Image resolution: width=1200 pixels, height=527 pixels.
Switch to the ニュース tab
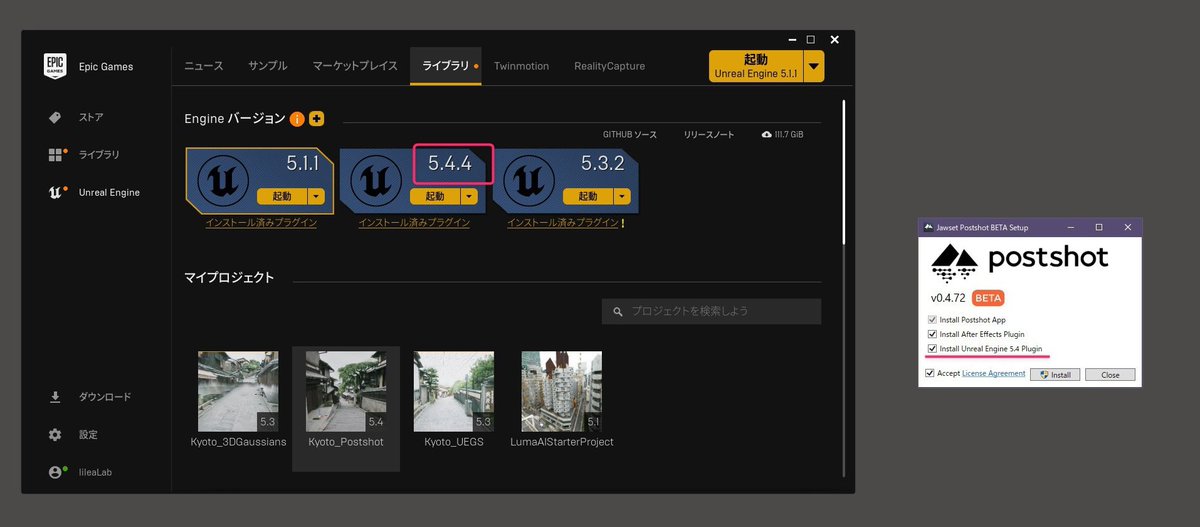pos(204,66)
